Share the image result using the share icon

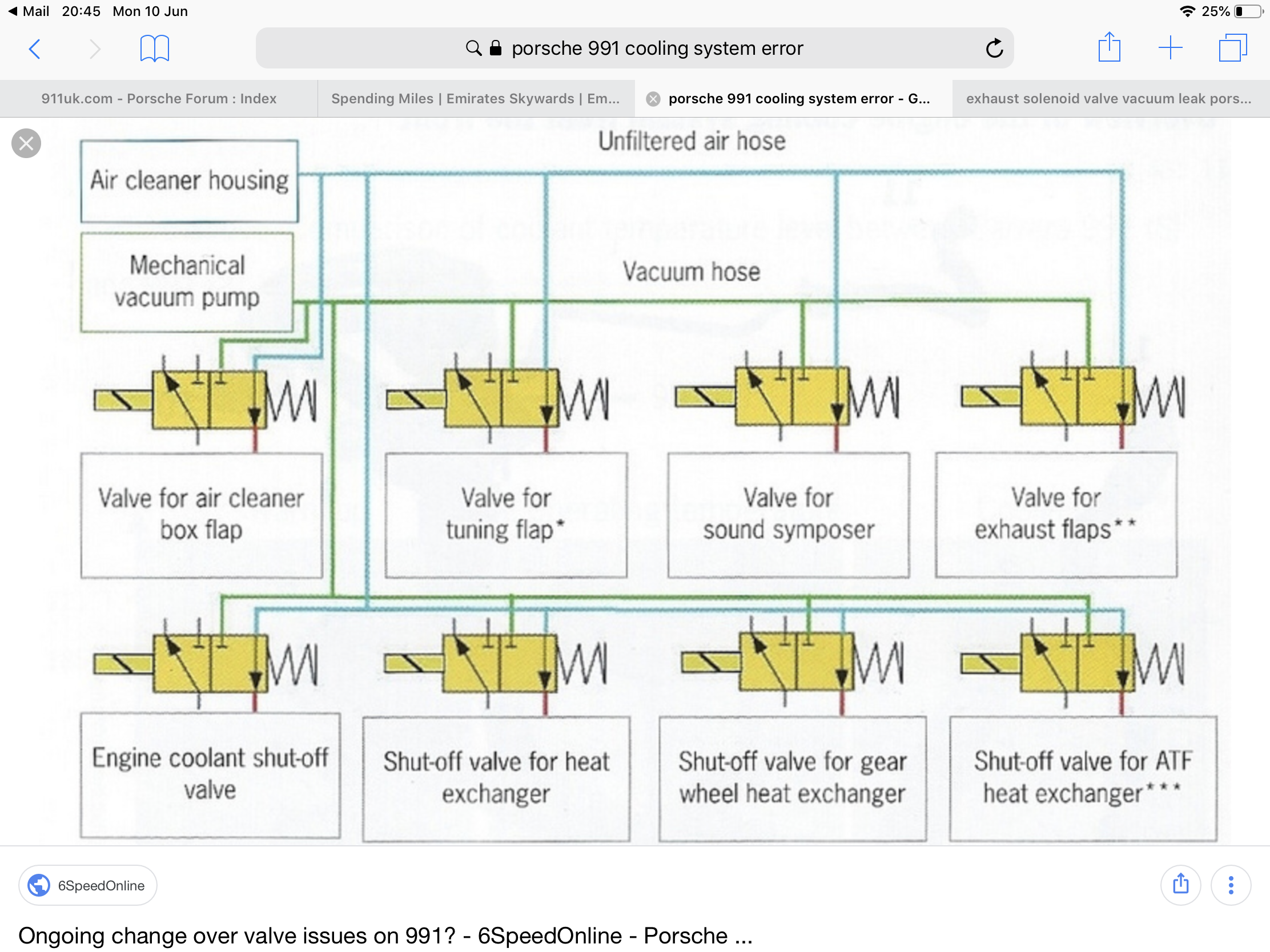tap(1180, 885)
